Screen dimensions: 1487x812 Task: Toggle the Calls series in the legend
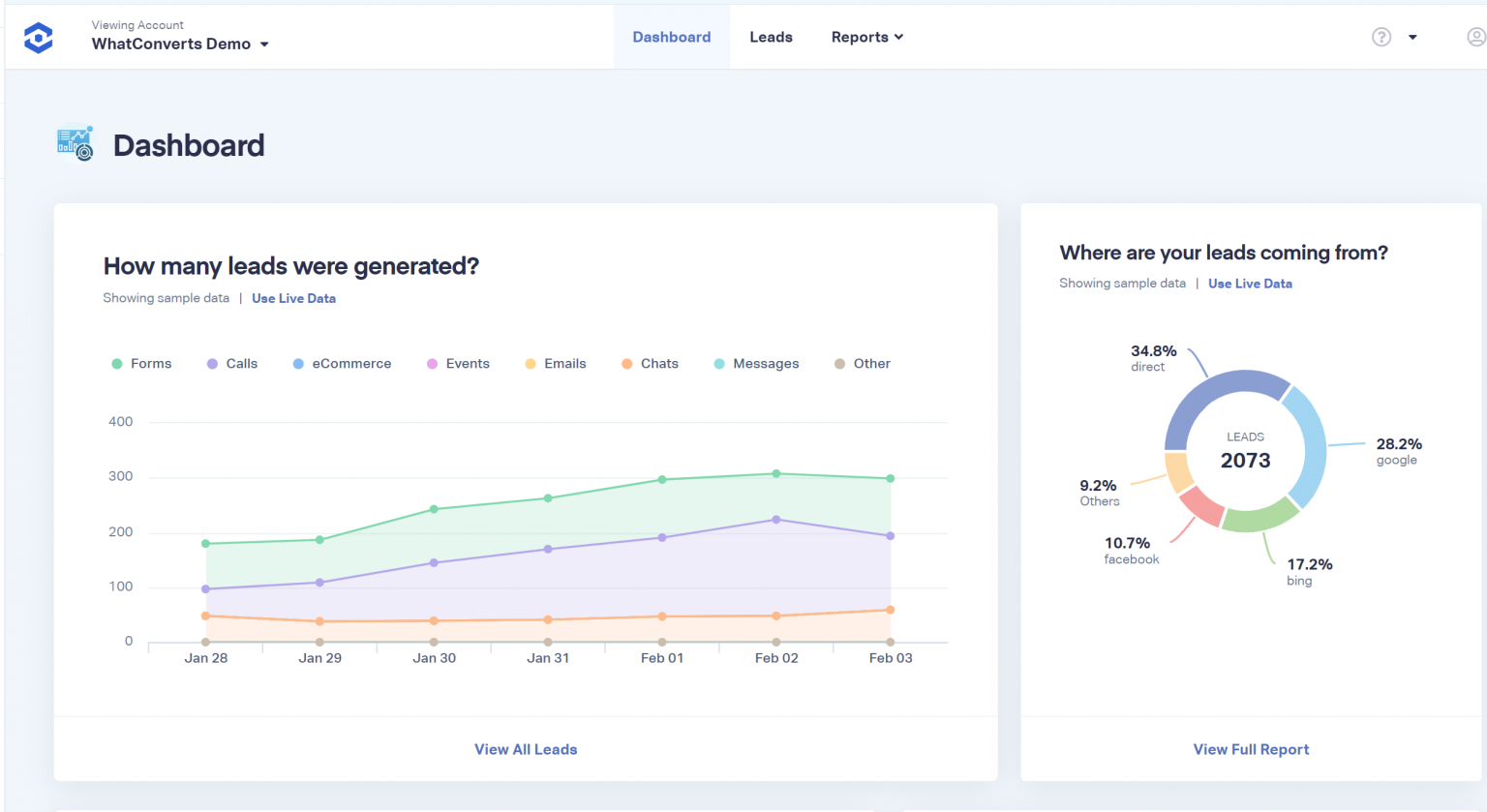click(231, 363)
